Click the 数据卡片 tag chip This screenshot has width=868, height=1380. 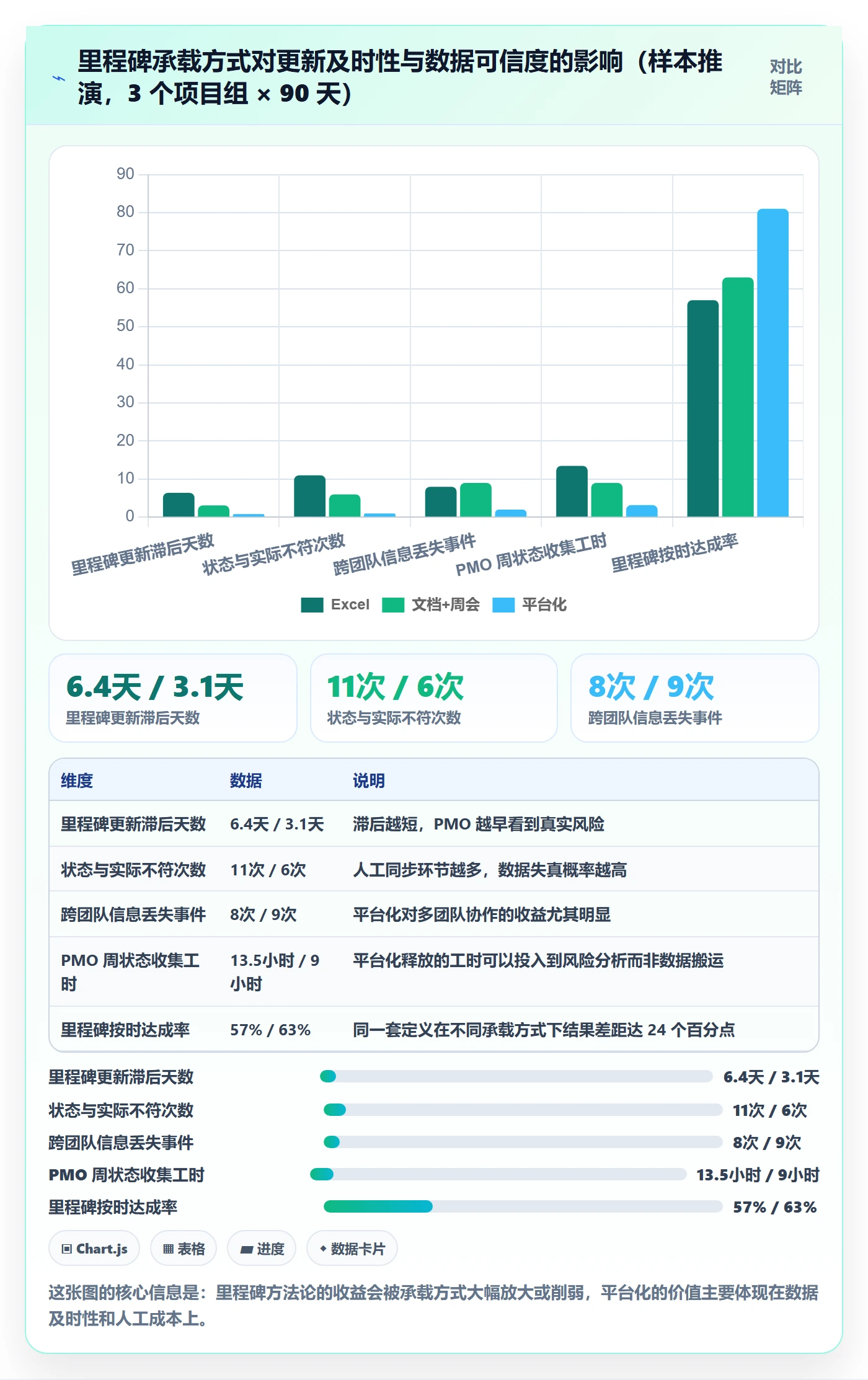click(x=352, y=1249)
